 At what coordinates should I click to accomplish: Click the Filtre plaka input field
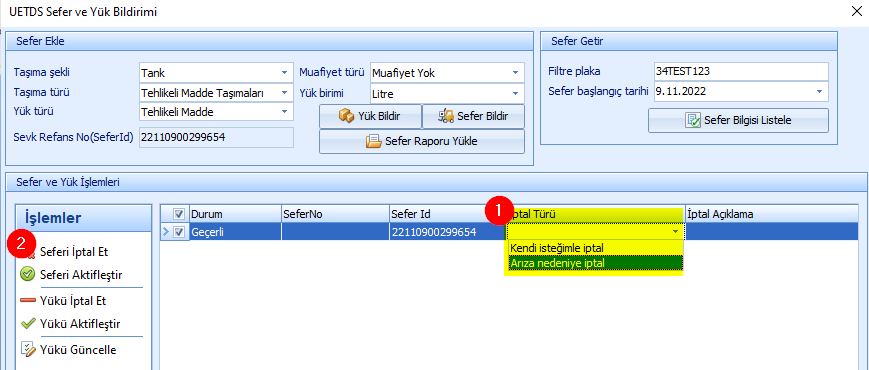pyautogui.click(x=741, y=71)
